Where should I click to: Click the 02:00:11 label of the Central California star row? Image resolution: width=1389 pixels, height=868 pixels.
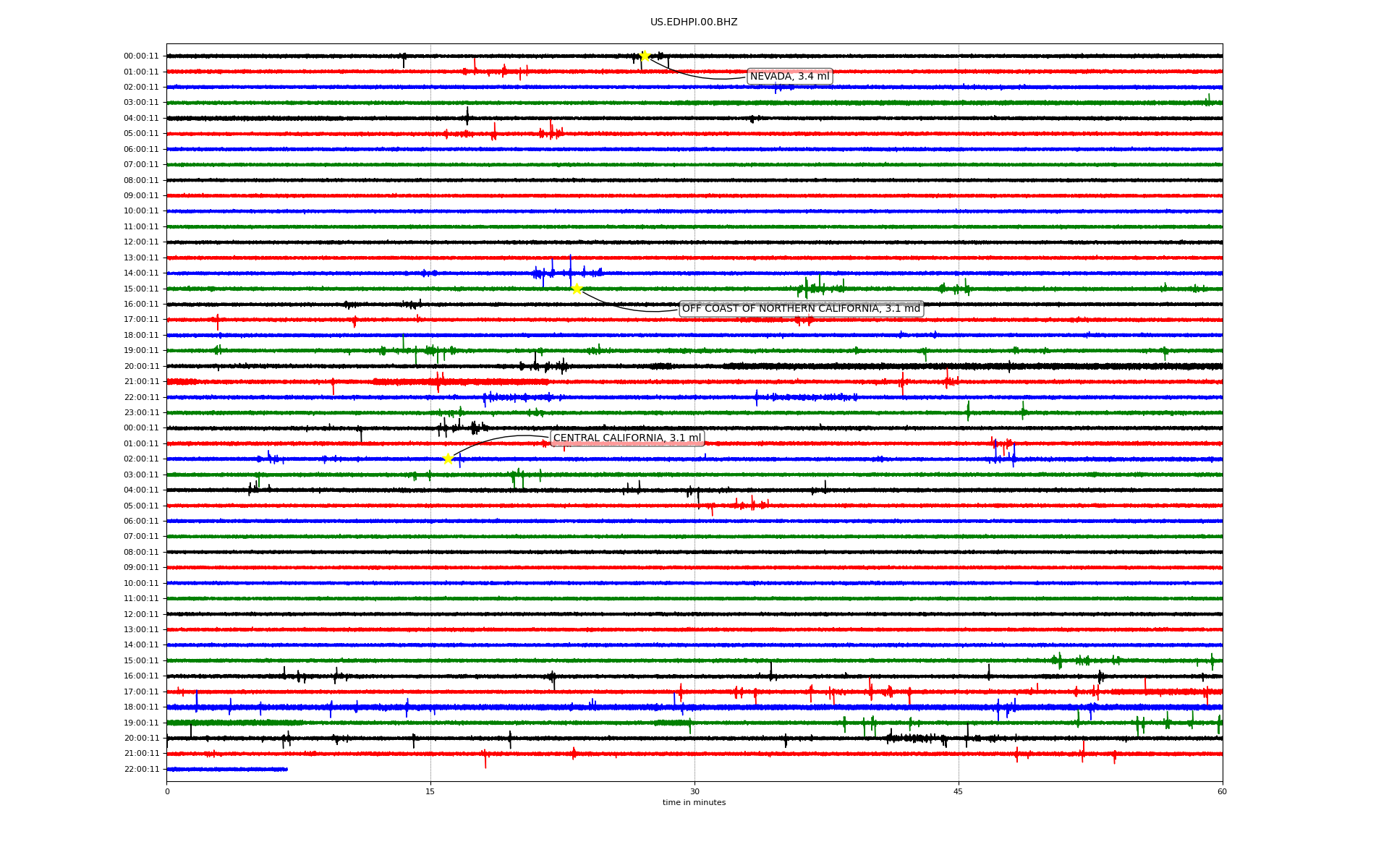[x=141, y=459]
